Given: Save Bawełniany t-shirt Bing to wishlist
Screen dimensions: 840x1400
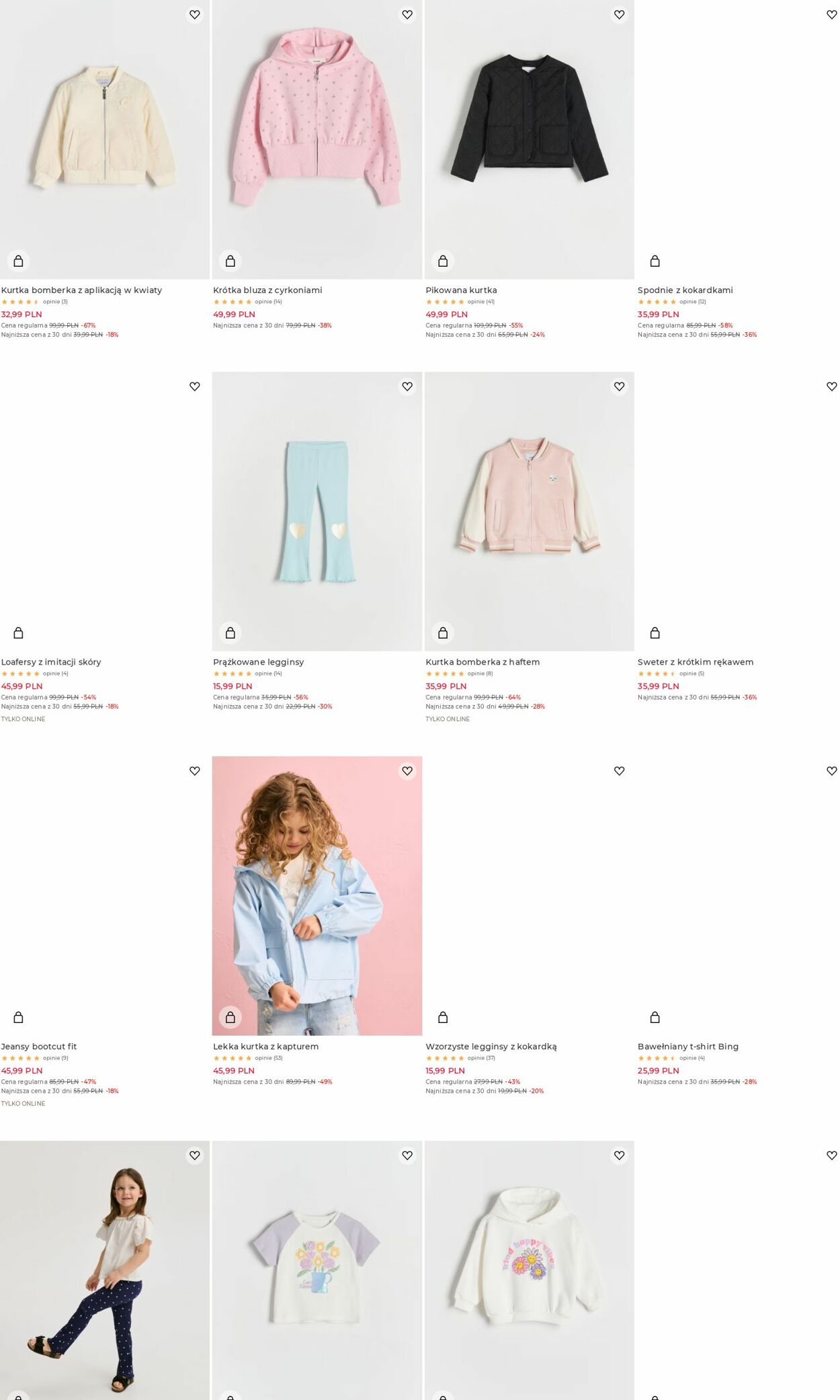Looking at the screenshot, I should click(x=831, y=771).
